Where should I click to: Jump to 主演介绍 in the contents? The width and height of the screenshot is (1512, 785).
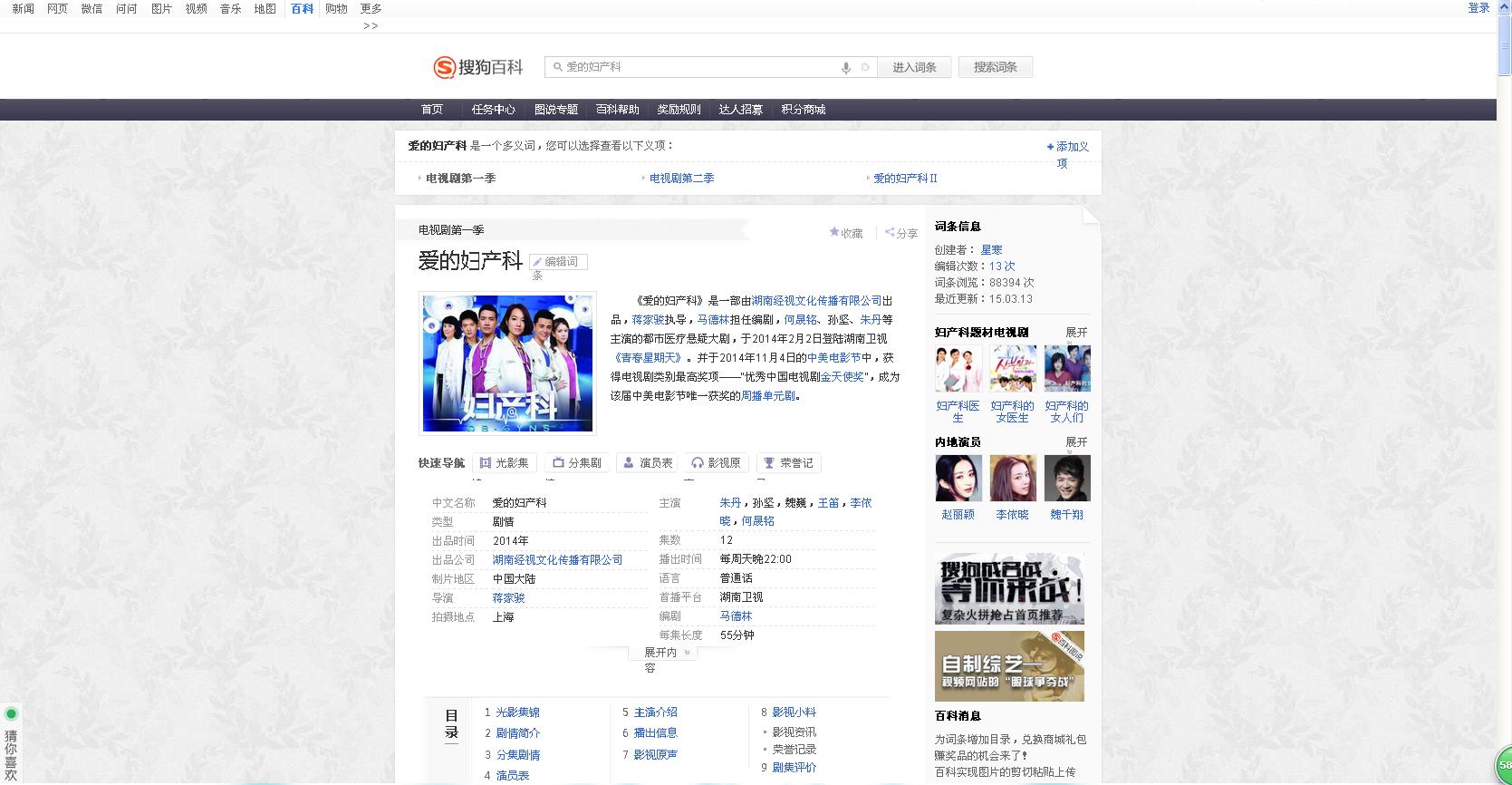(x=655, y=712)
